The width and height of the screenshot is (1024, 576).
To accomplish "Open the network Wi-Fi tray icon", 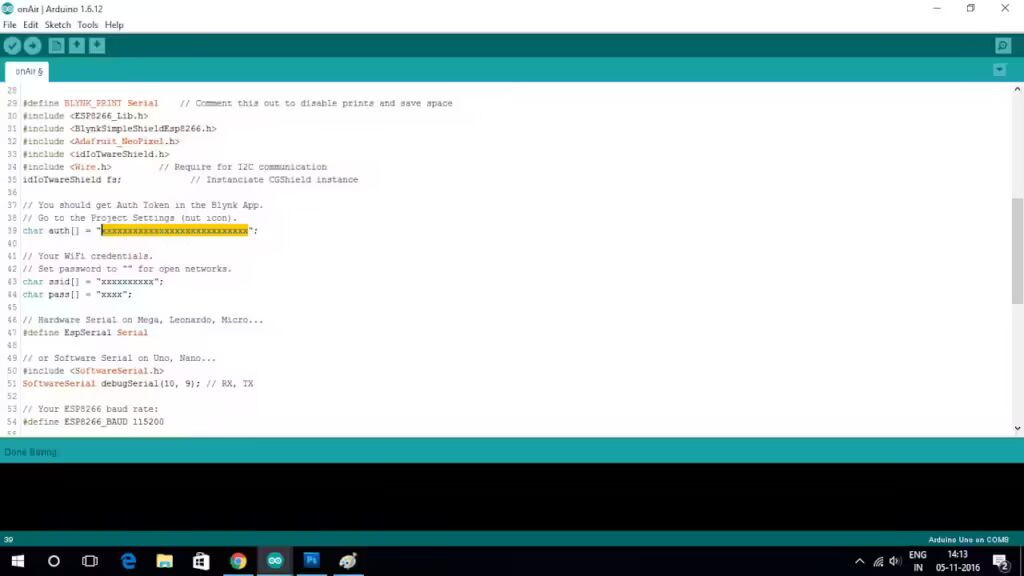I will (878, 561).
